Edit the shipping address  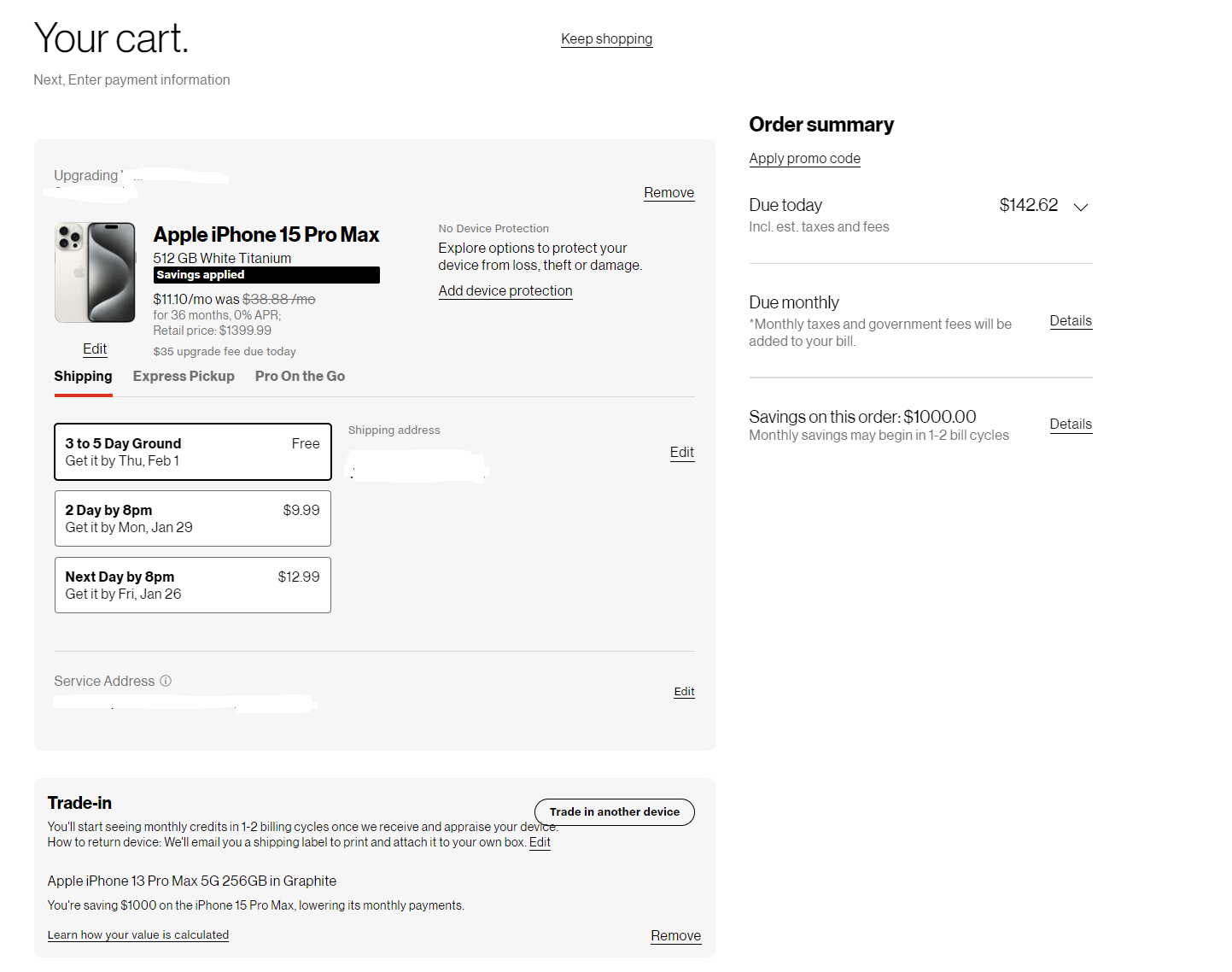click(681, 453)
